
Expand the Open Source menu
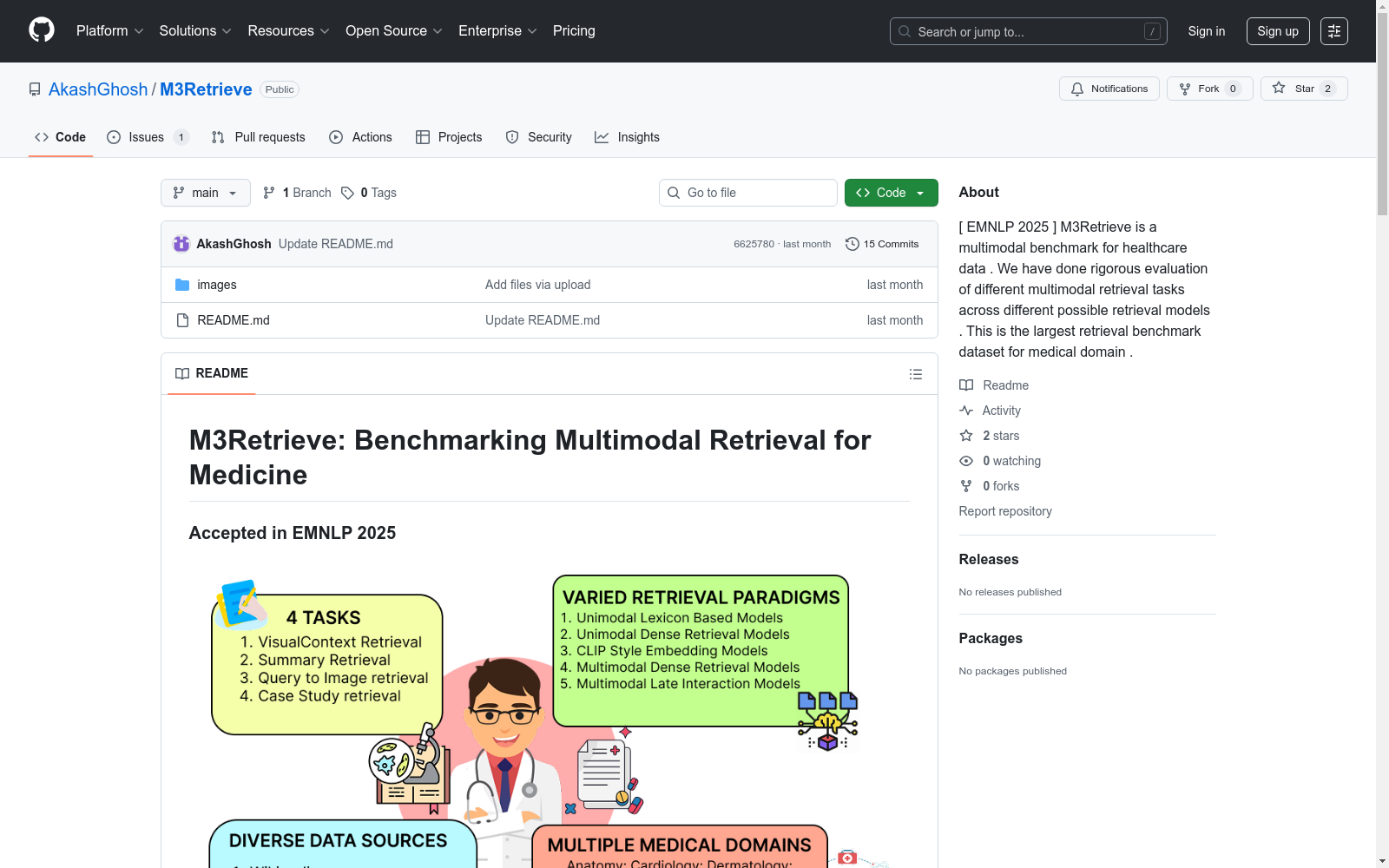394,31
